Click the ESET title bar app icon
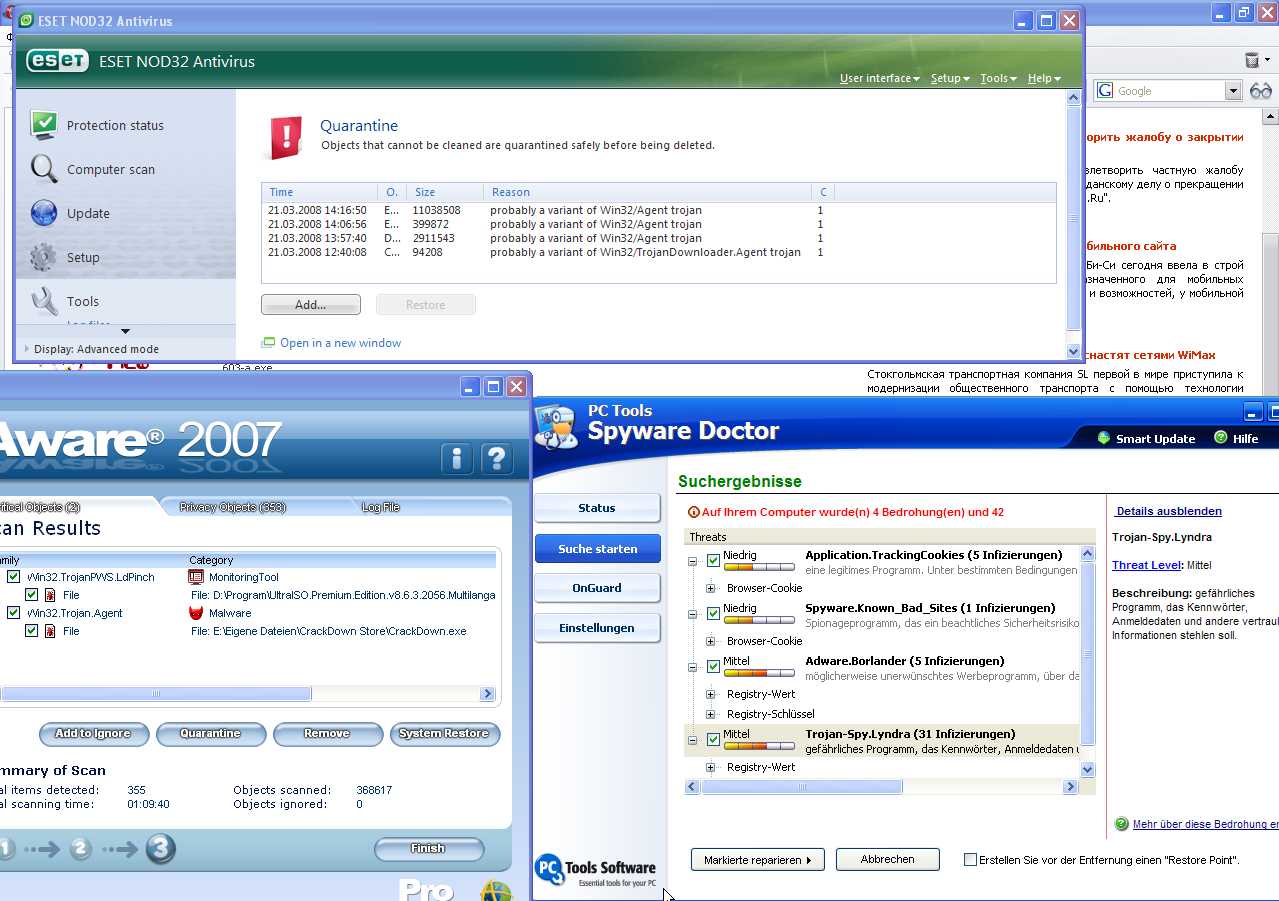1279x901 pixels. (x=25, y=20)
